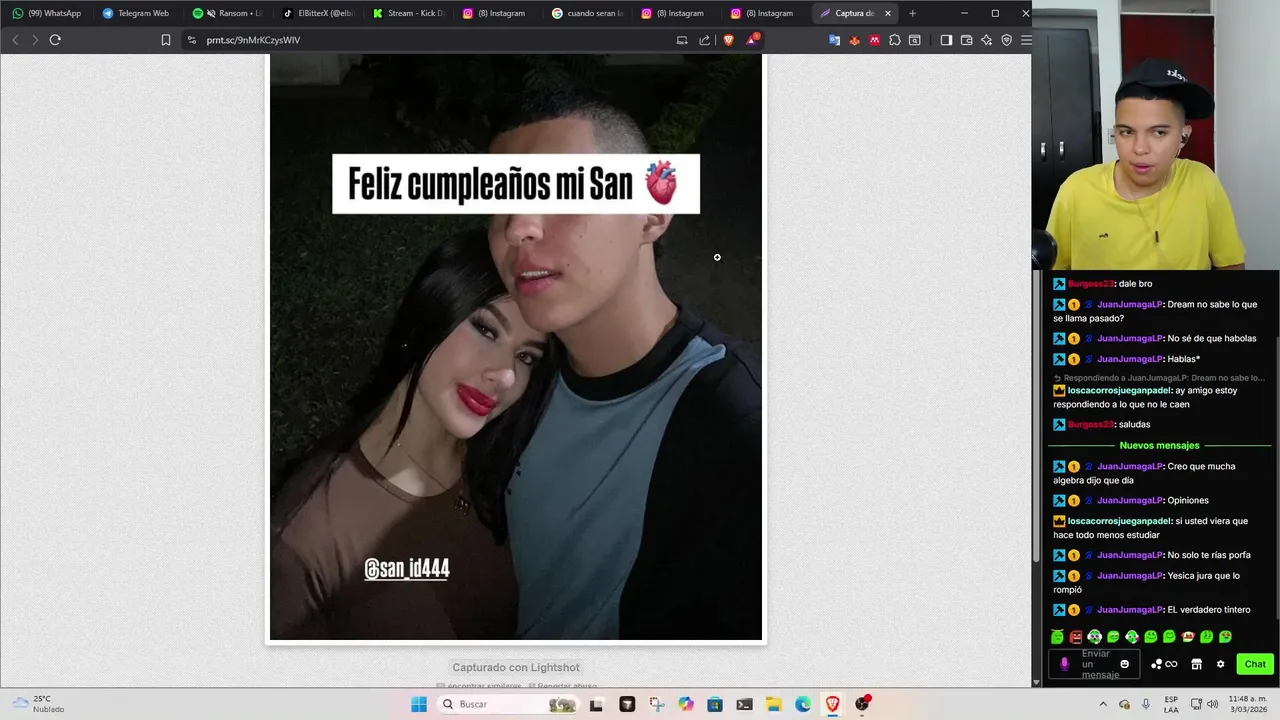Open Brave Rewards triangle icon
The height and width of the screenshot is (720, 1280).
pyautogui.click(x=751, y=40)
